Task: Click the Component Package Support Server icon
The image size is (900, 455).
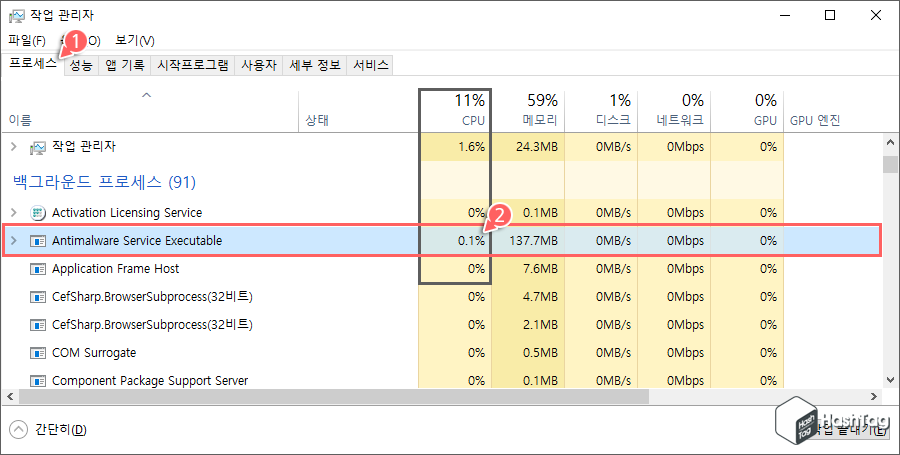Action: coord(37,381)
